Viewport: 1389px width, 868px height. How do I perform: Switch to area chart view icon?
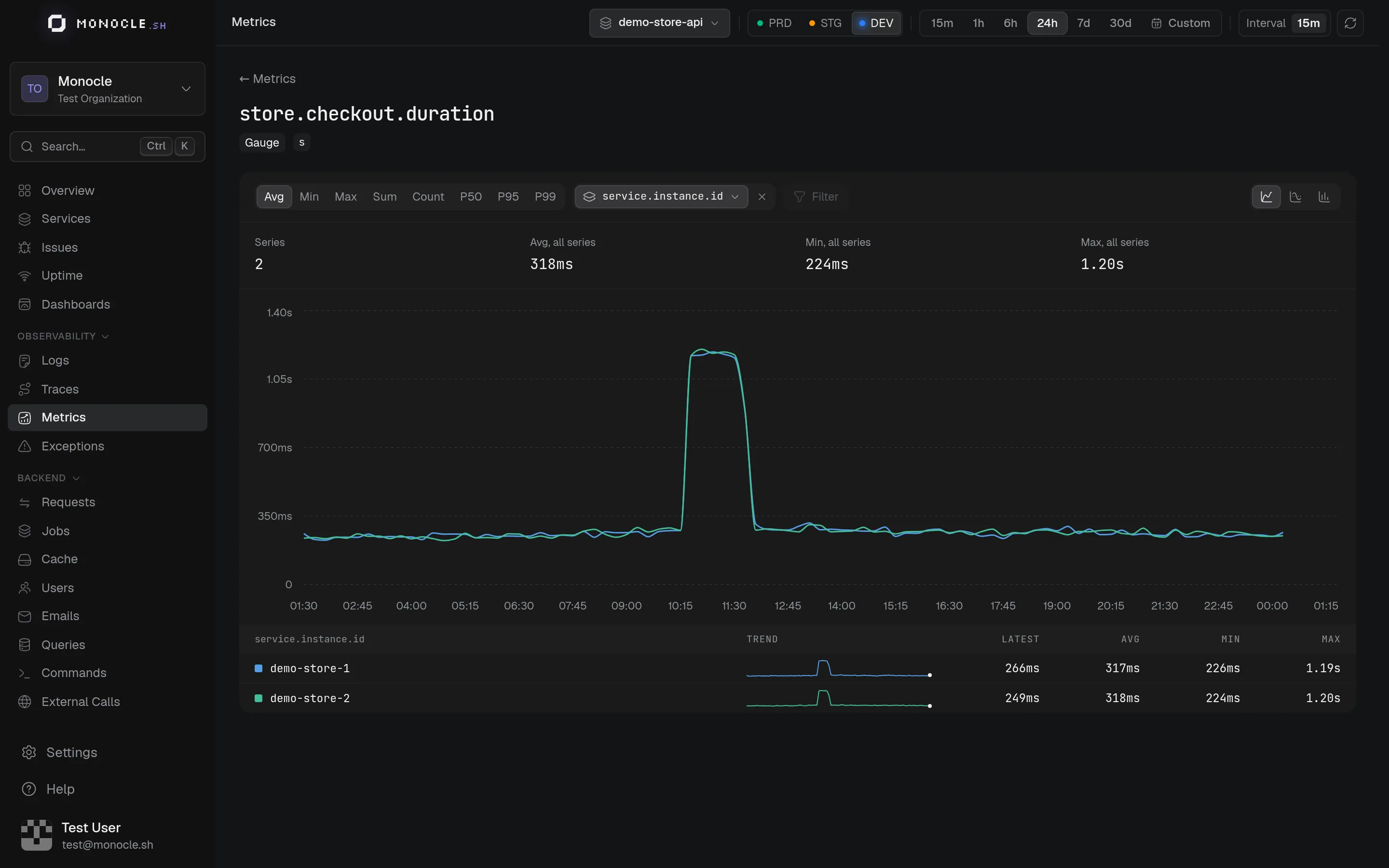pyautogui.click(x=1295, y=197)
